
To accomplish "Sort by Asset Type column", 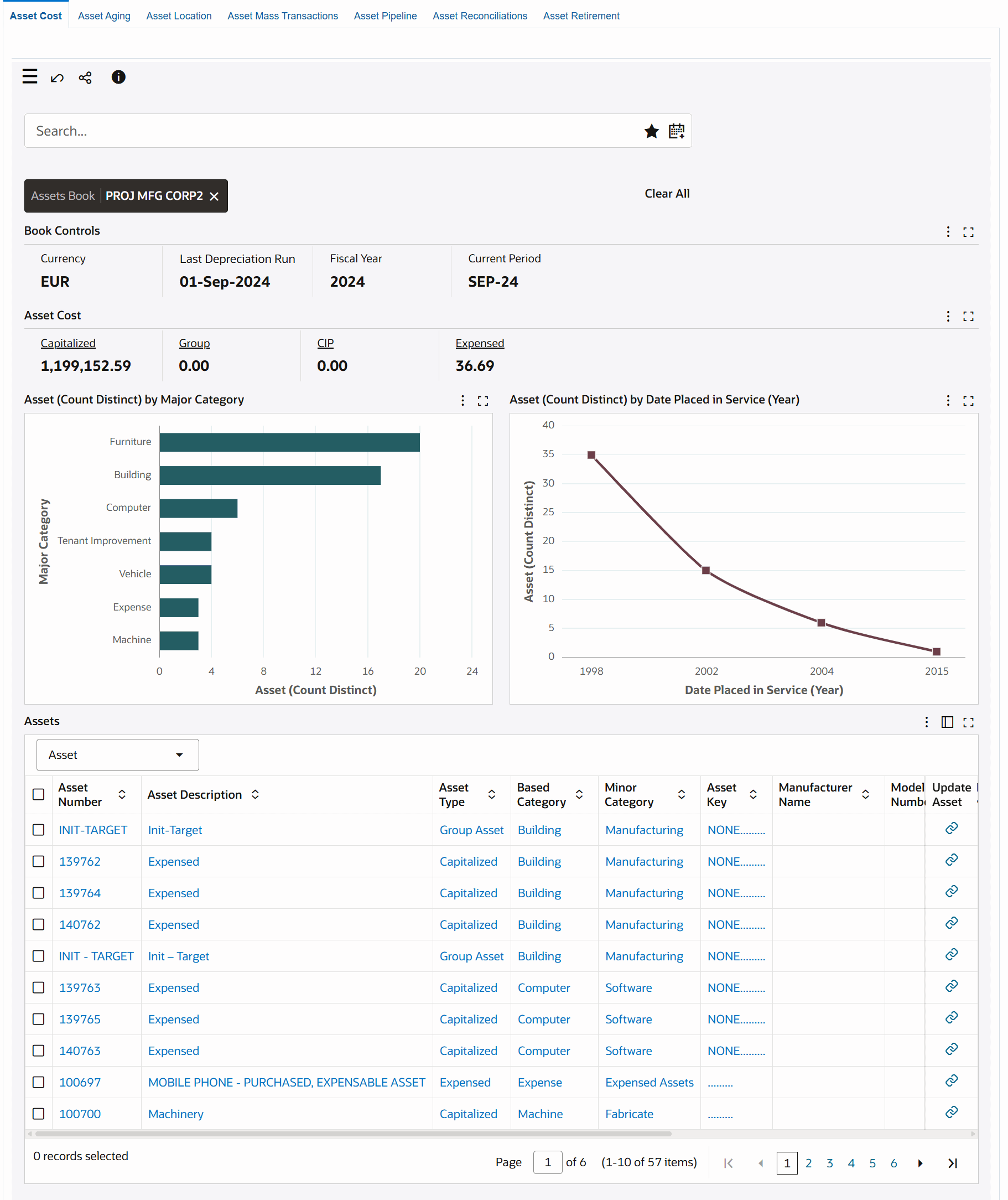I will [x=491, y=794].
